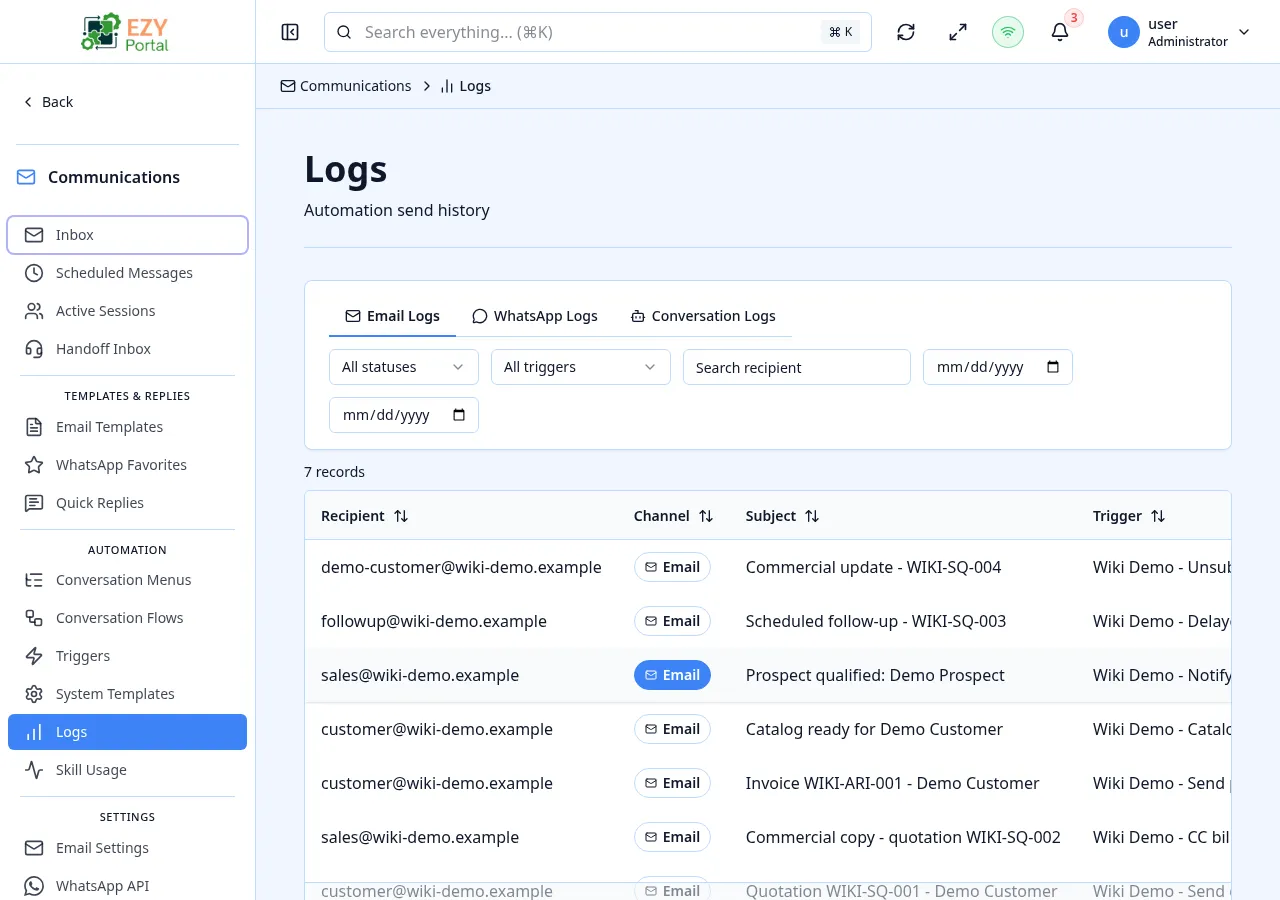Click demo-customer@wiki-demo.example recipient cell
Viewport: 1280px width, 900px height.
tap(461, 567)
